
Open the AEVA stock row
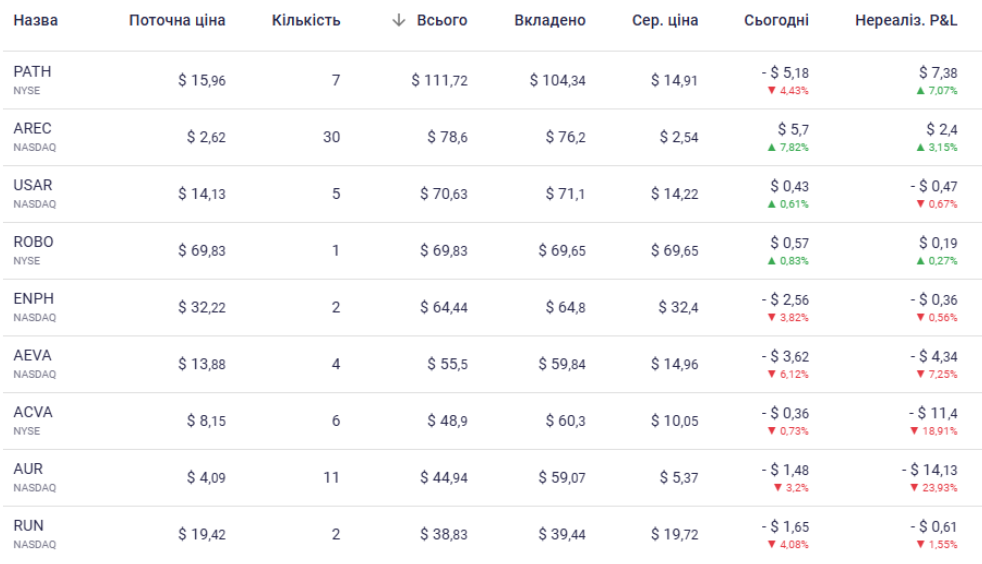[32, 355]
